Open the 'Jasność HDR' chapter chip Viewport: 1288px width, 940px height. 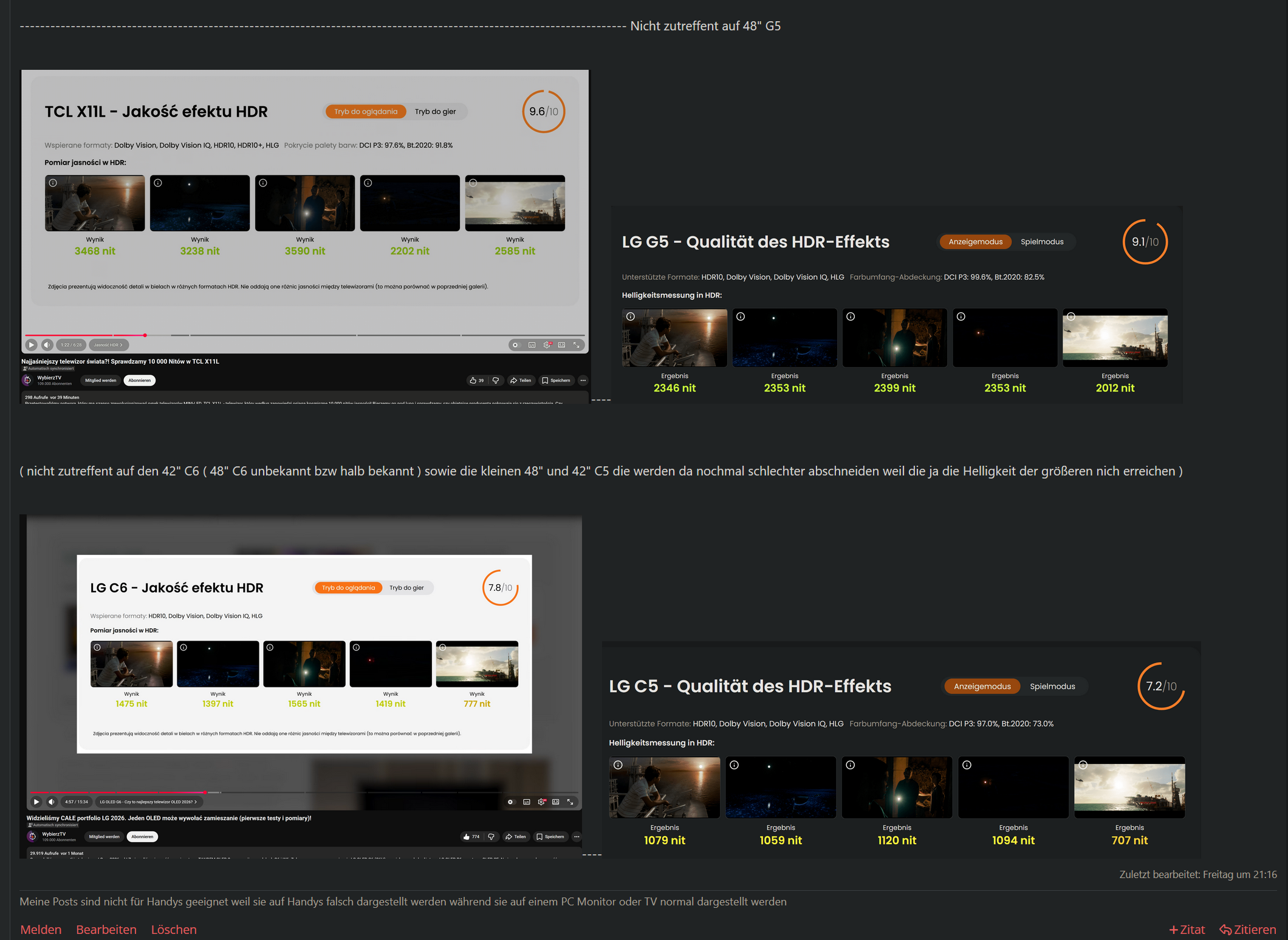(108, 345)
